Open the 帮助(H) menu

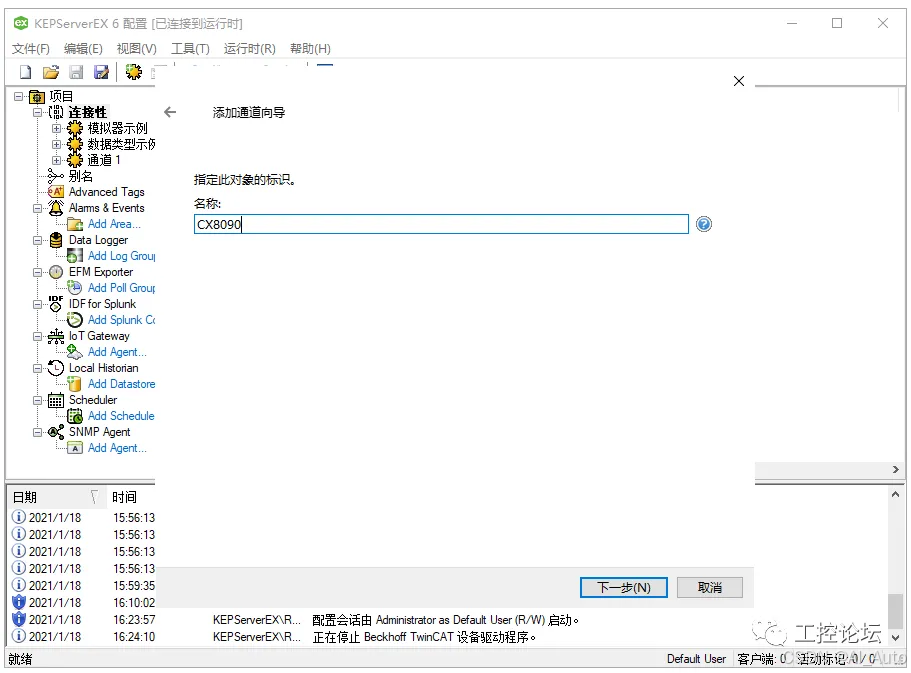310,48
